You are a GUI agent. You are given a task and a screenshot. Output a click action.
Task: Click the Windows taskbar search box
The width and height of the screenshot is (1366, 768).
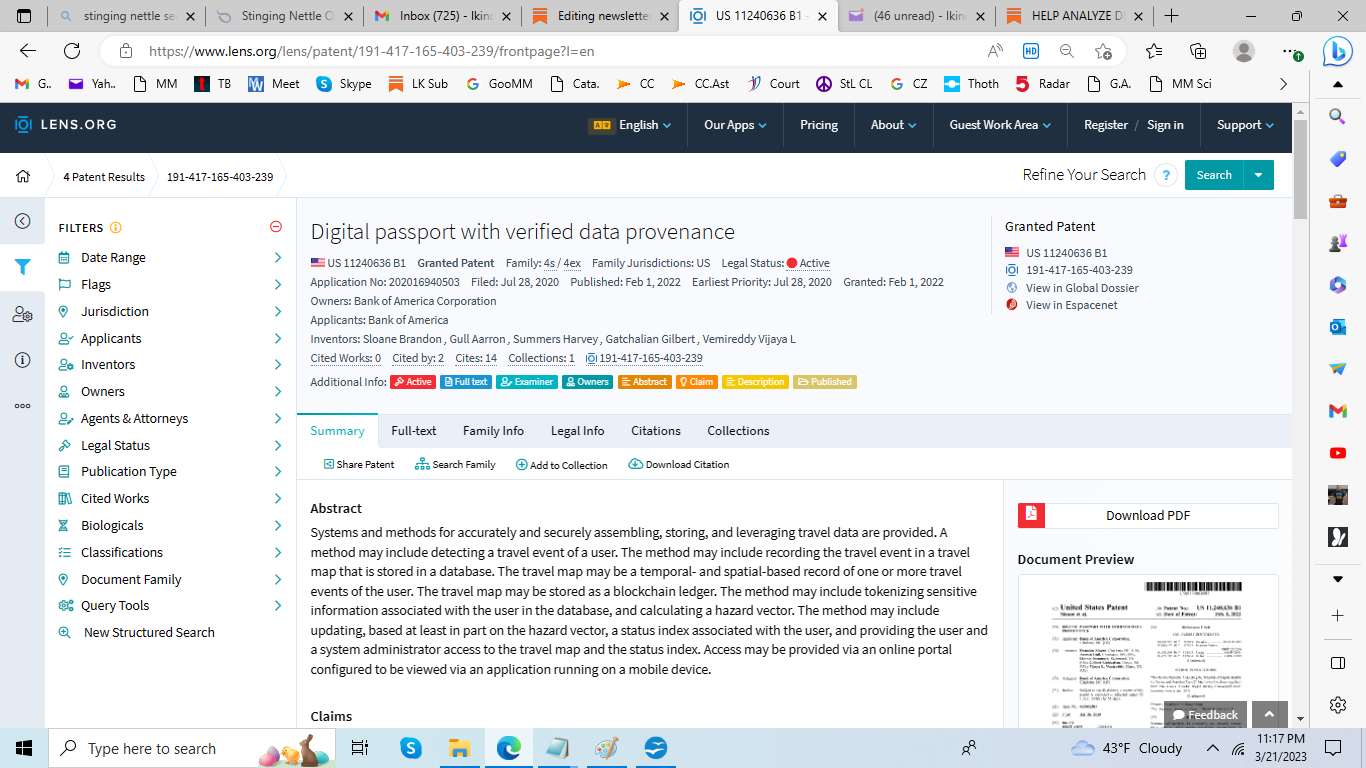point(193,748)
